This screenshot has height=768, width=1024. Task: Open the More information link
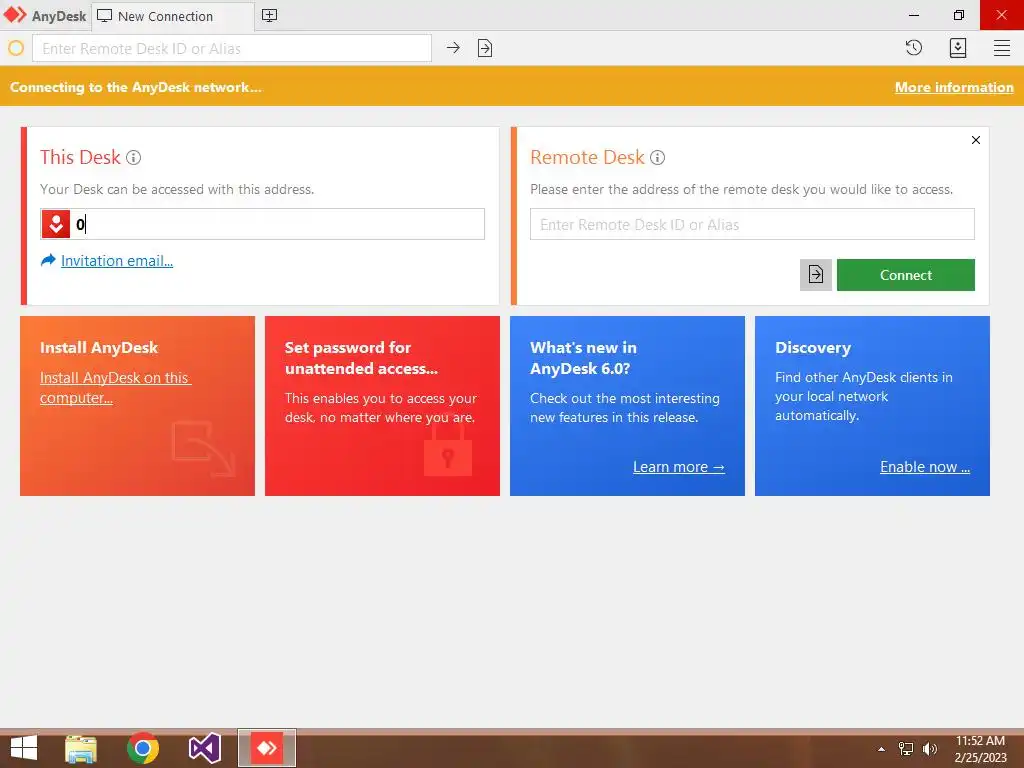click(x=953, y=87)
